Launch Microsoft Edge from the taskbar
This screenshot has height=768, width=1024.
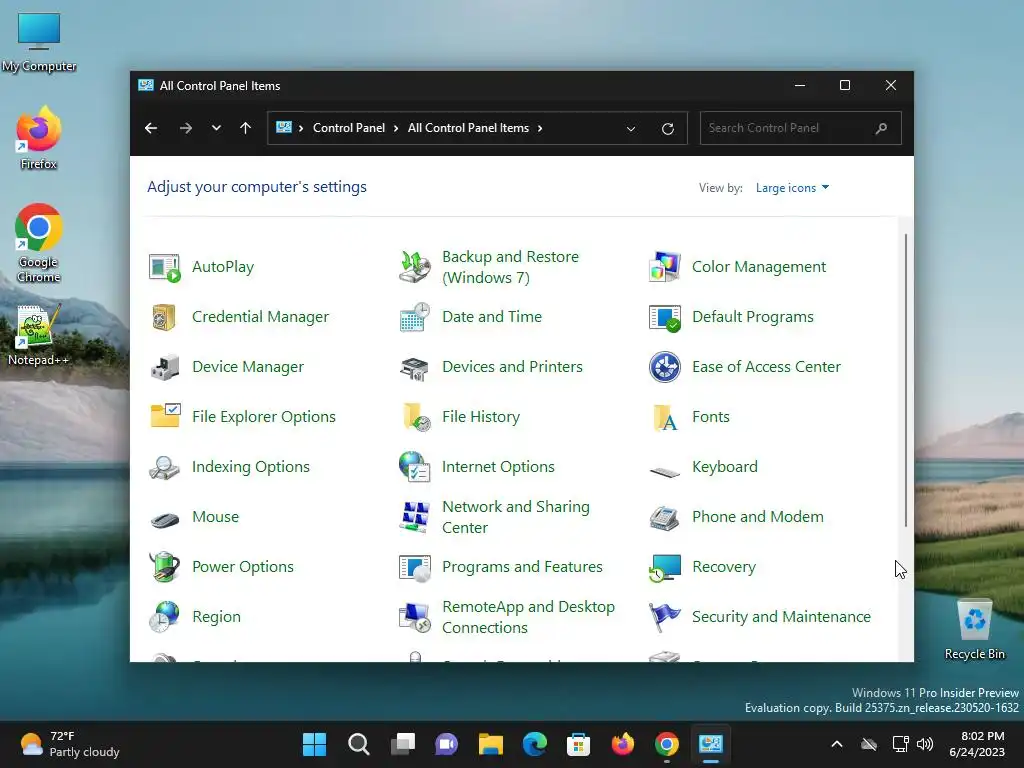(534, 744)
